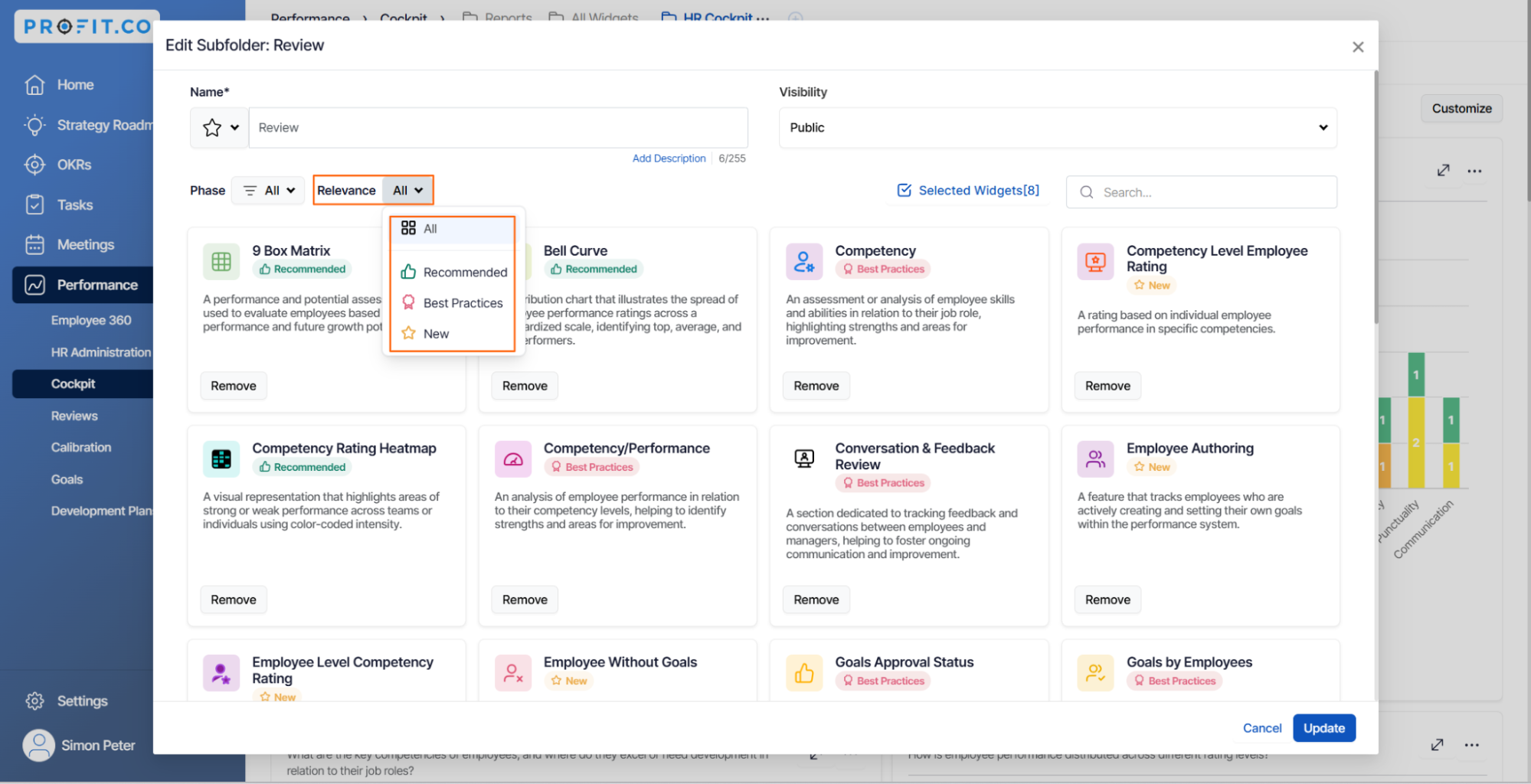Open Employee 360 in the sidebar

tap(91, 320)
